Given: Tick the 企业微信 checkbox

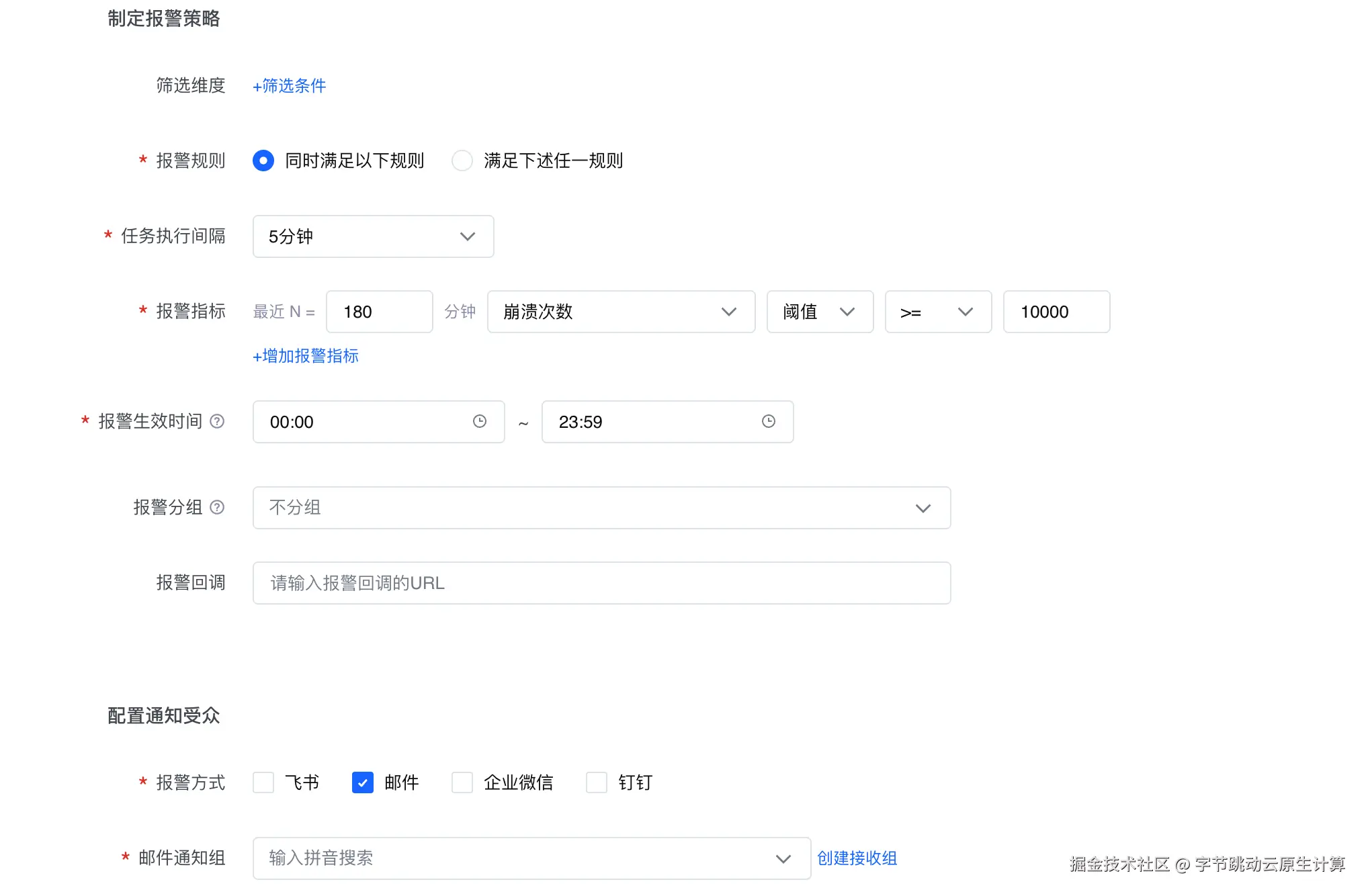Looking at the screenshot, I should [x=462, y=782].
